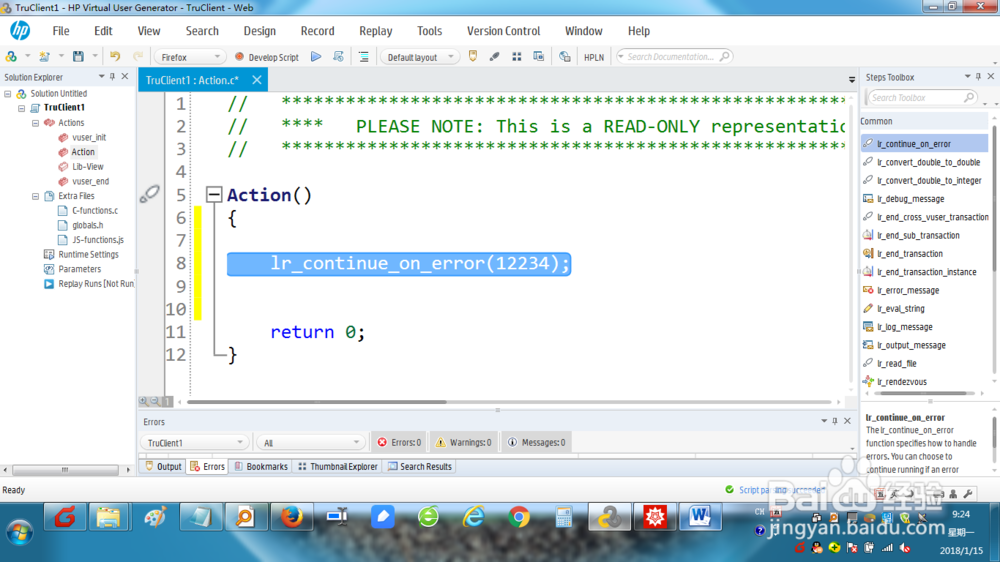Click the Search Documentation field
Image resolution: width=1000 pixels, height=562 pixels.
coord(673,57)
